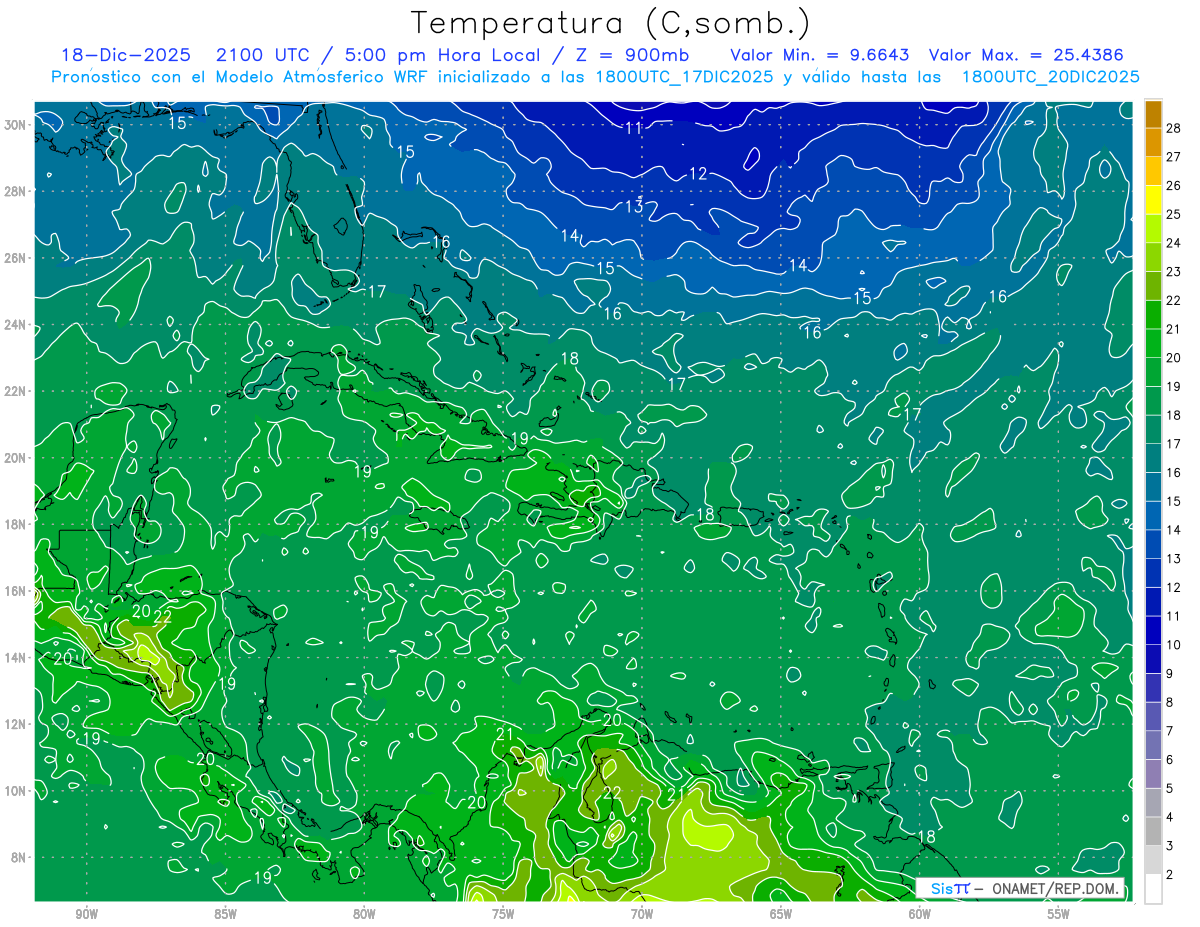Click longitude axis label '90W'
The image size is (1200, 927).
(x=86, y=914)
